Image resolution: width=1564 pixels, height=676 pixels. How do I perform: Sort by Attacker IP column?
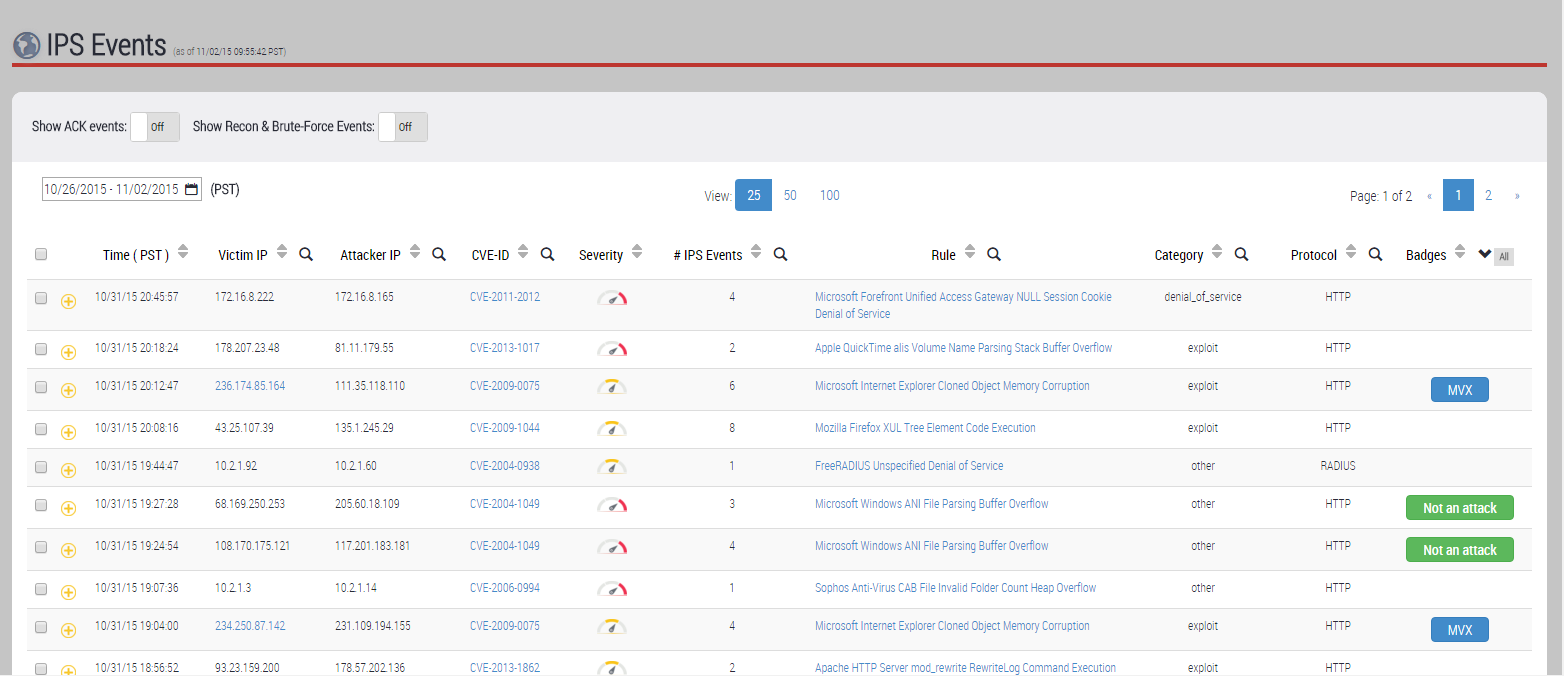[414, 253]
